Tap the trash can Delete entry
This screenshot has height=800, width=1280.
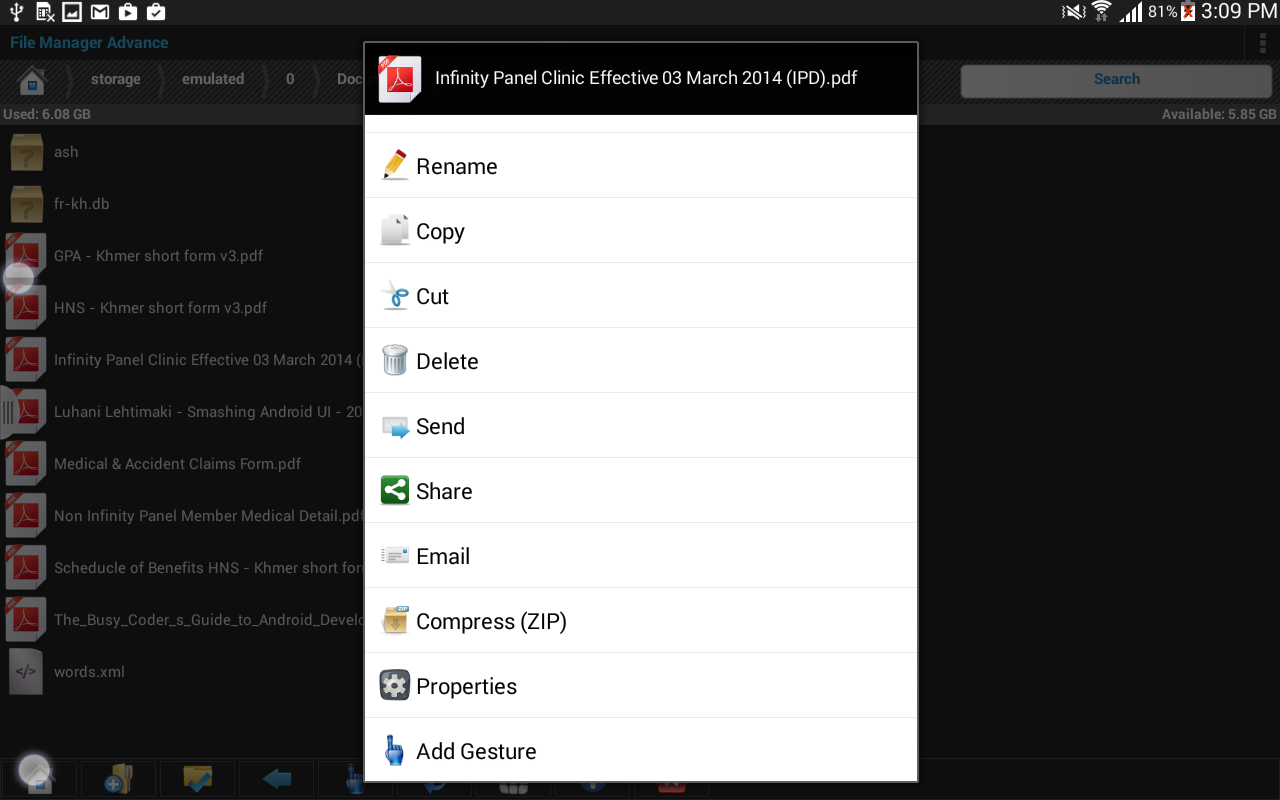(x=641, y=361)
